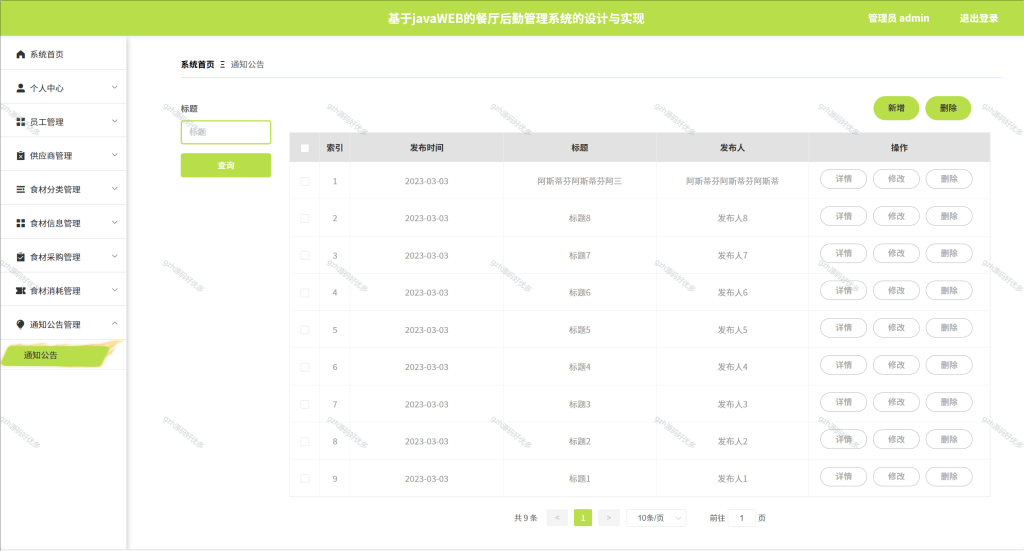This screenshot has height=551, width=1024.
Task: Check the checkbox for row index 7
Action: (305, 405)
